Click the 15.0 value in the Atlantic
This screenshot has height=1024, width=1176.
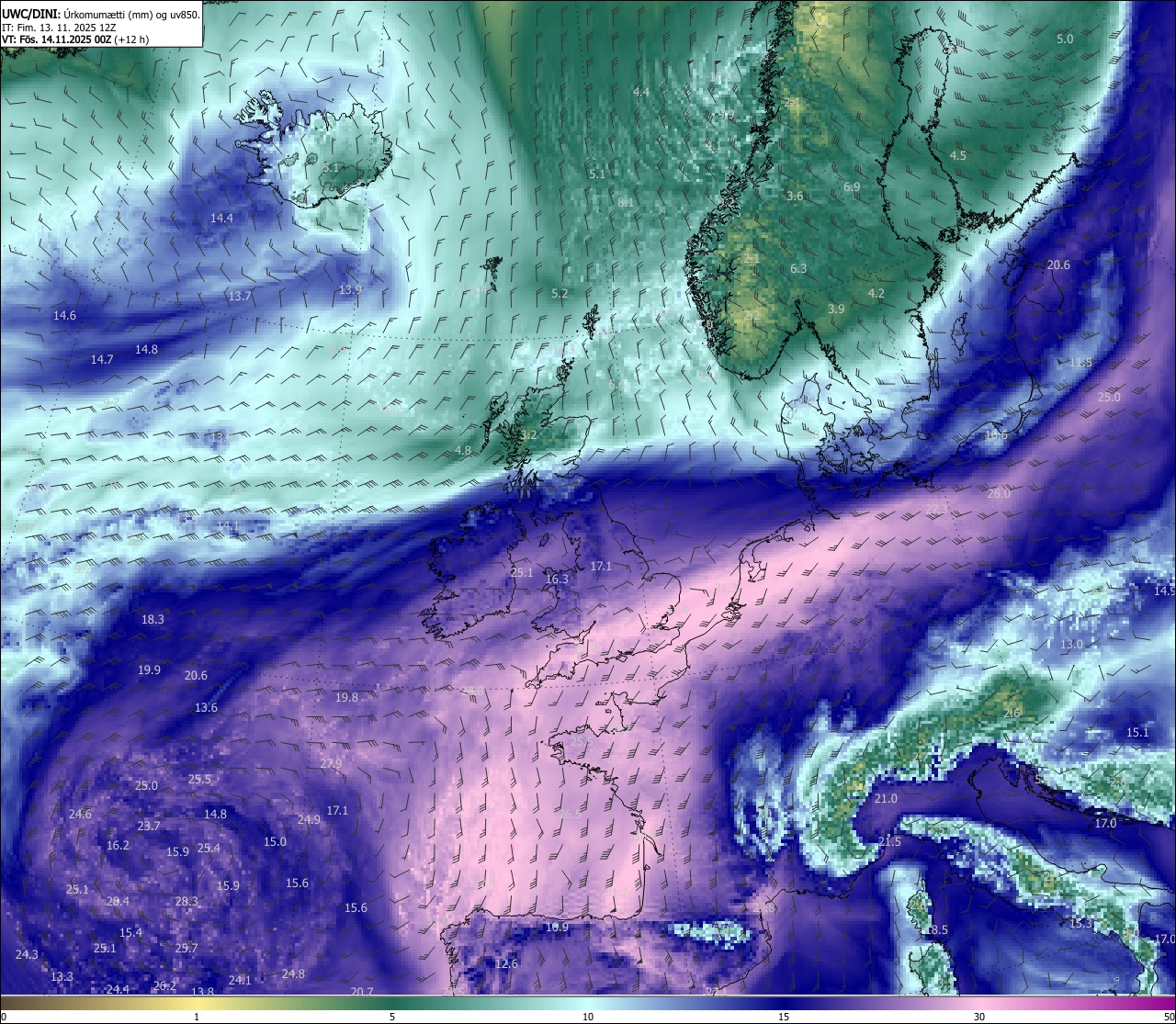coord(275,841)
